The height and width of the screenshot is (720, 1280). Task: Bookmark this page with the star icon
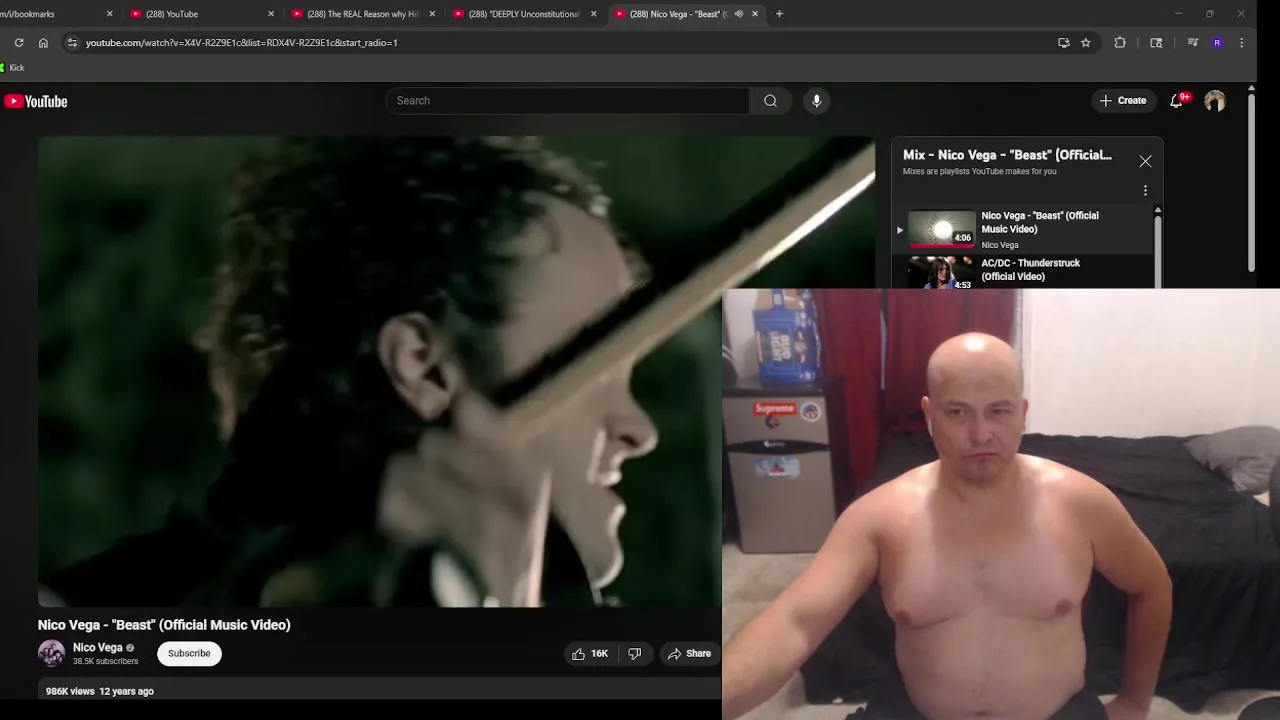(x=1086, y=43)
